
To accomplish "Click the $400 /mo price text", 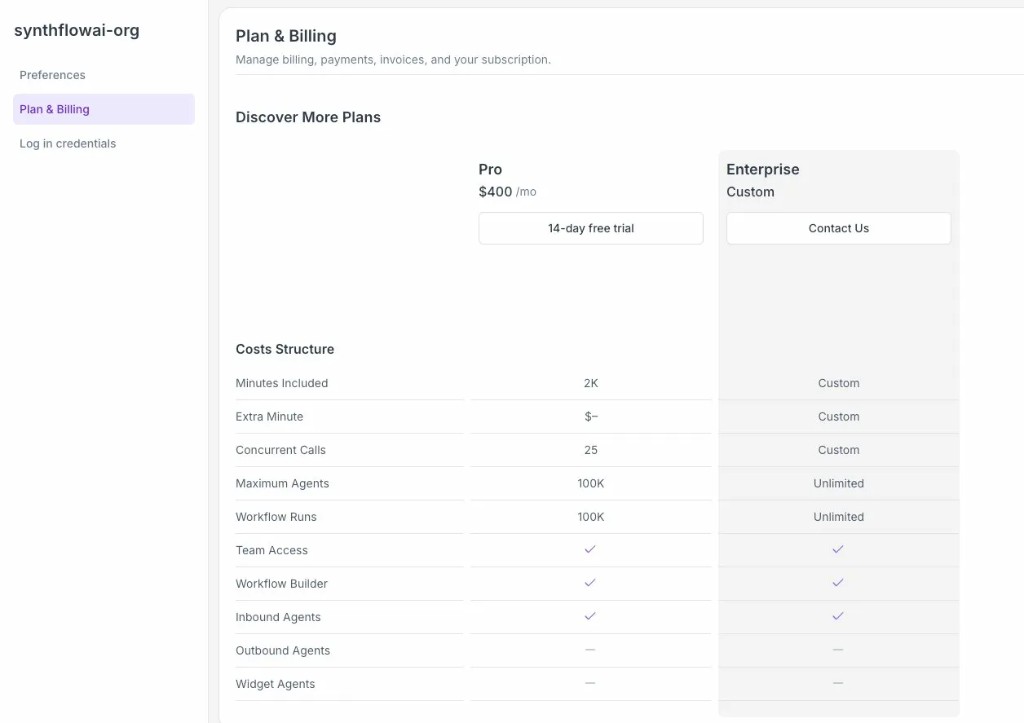I will pyautogui.click(x=507, y=192).
